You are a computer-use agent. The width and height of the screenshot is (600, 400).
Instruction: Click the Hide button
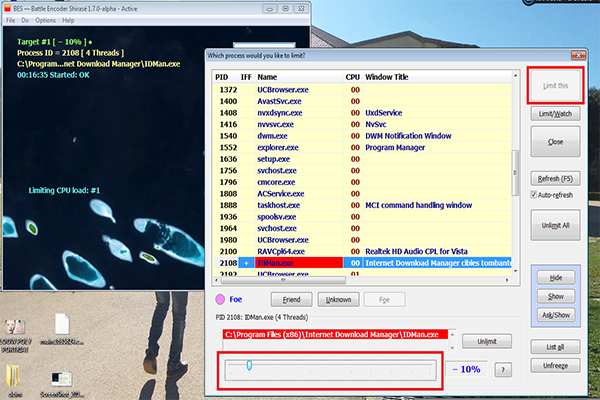tap(556, 278)
